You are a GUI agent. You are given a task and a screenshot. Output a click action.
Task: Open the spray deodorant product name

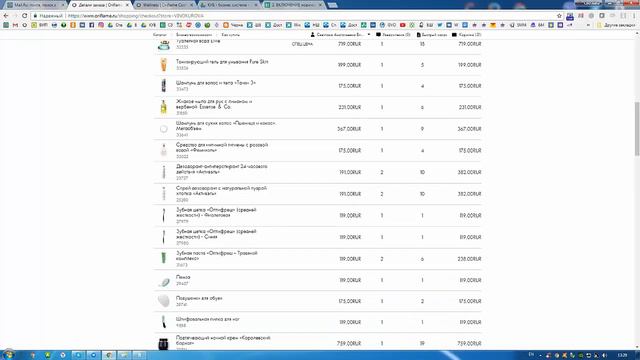221,191
